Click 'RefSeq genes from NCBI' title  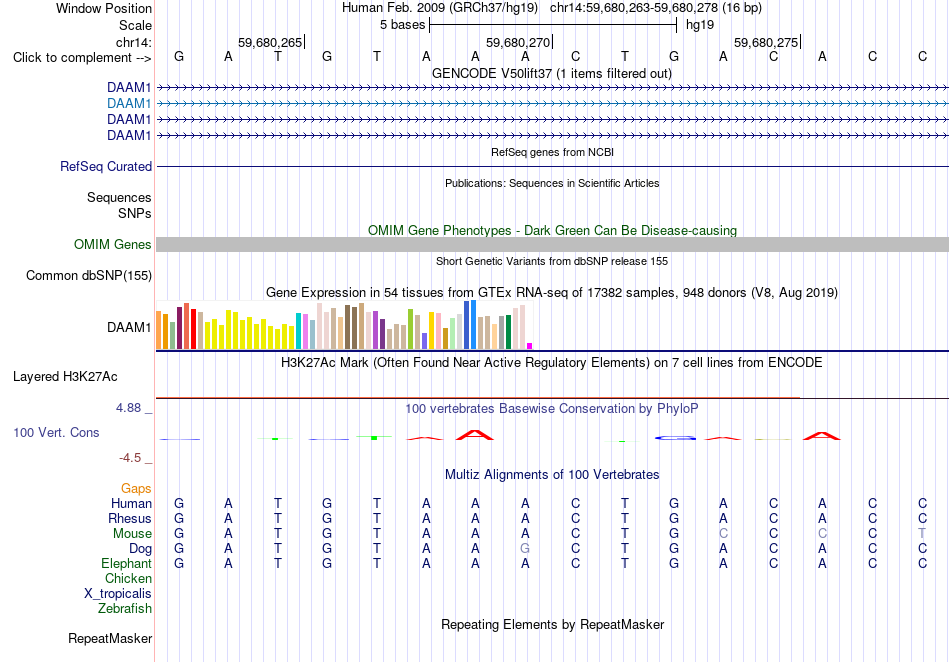point(552,152)
